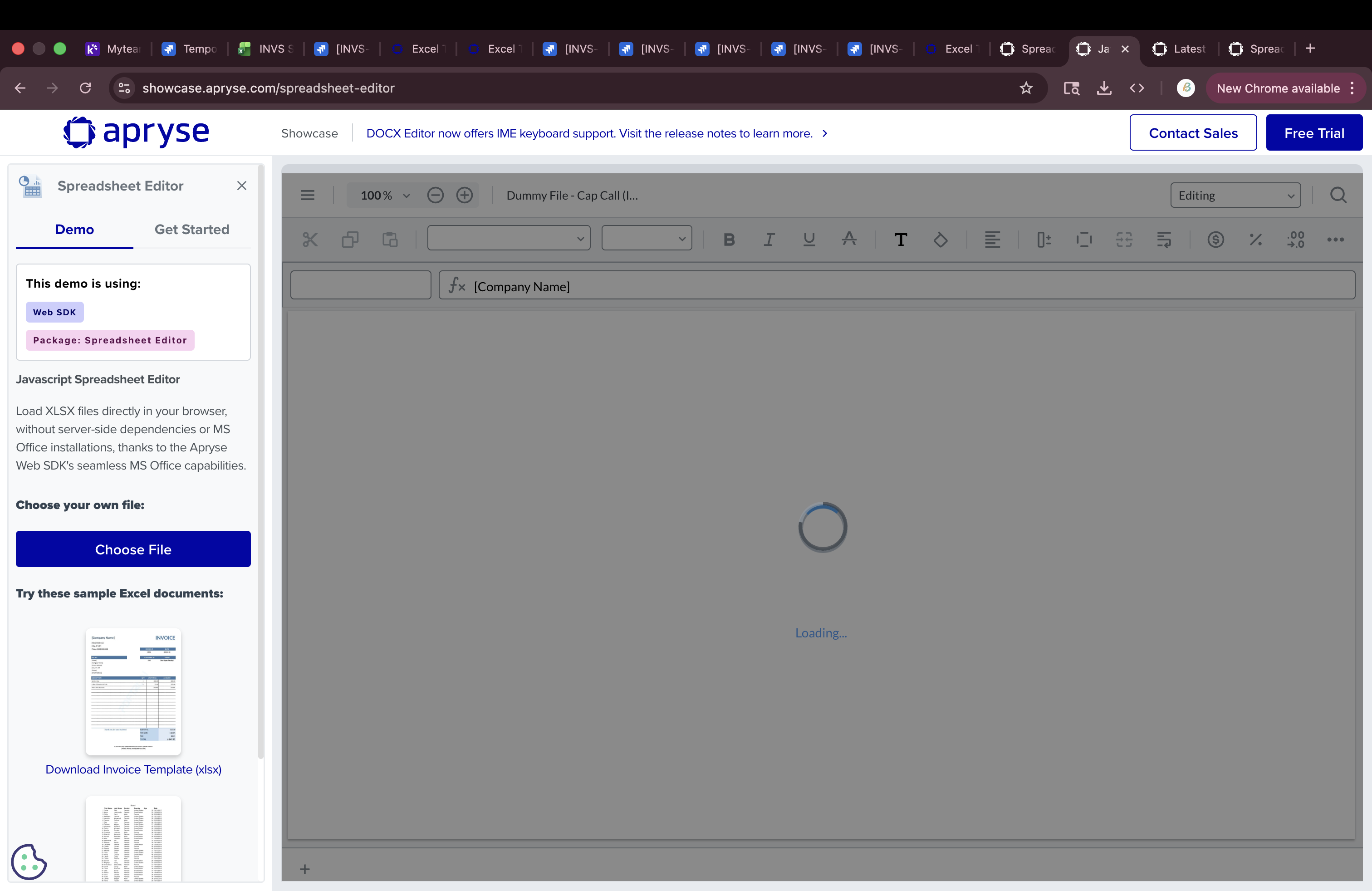Toggle Underline text formatting
The width and height of the screenshot is (1372, 891).
(x=809, y=239)
